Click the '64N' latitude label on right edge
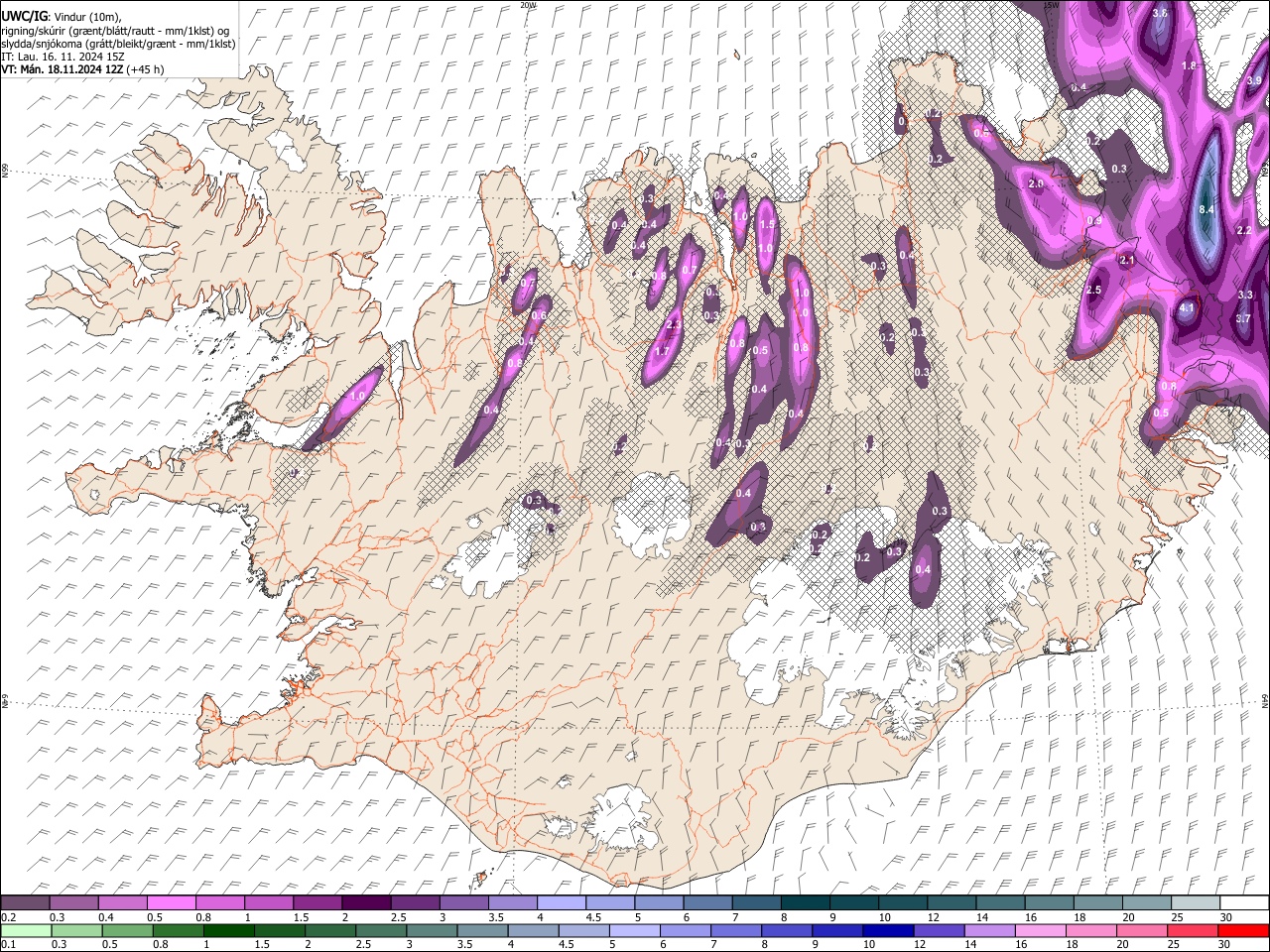 [1265, 700]
